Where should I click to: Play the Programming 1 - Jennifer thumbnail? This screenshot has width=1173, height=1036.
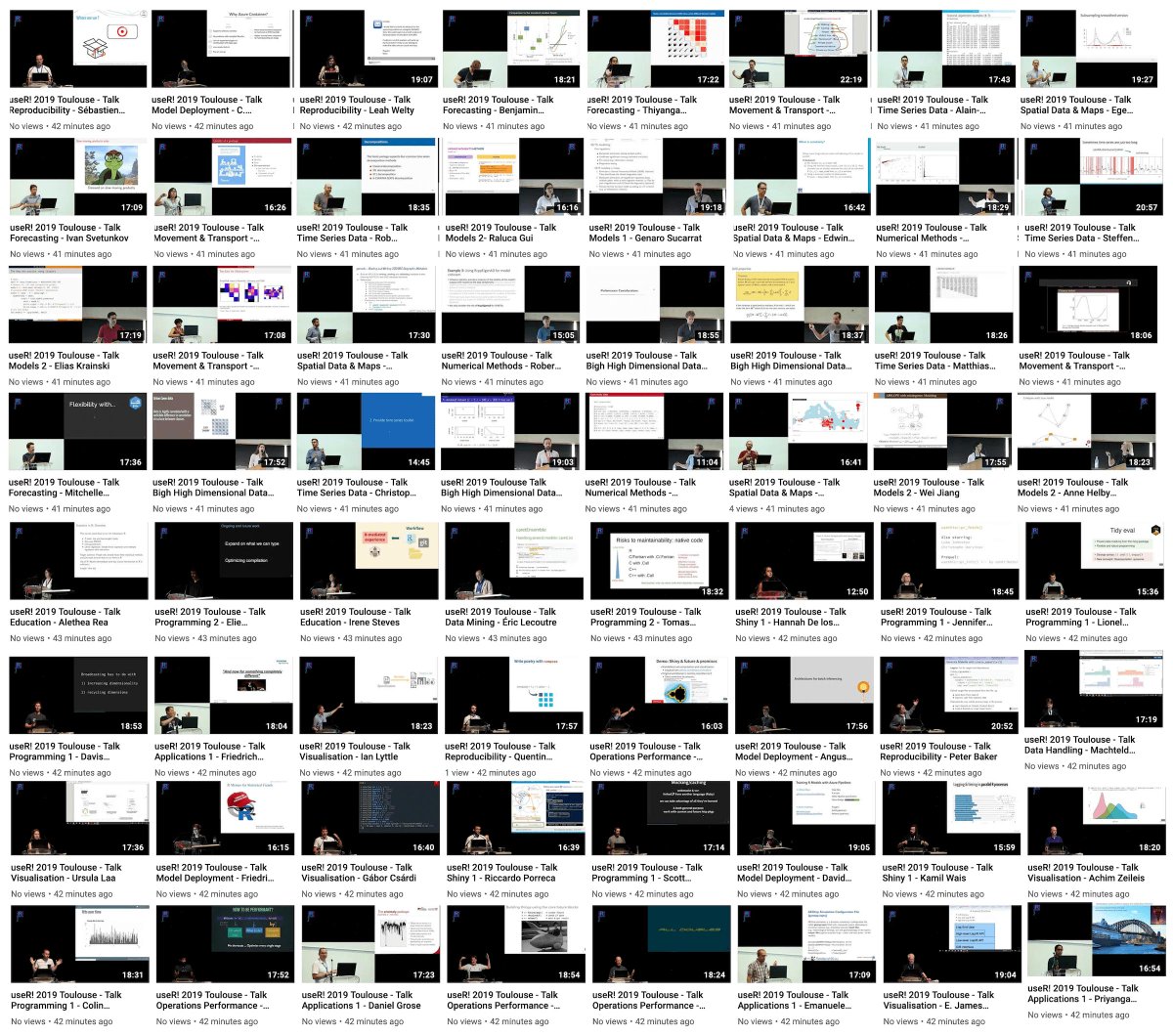coord(950,561)
